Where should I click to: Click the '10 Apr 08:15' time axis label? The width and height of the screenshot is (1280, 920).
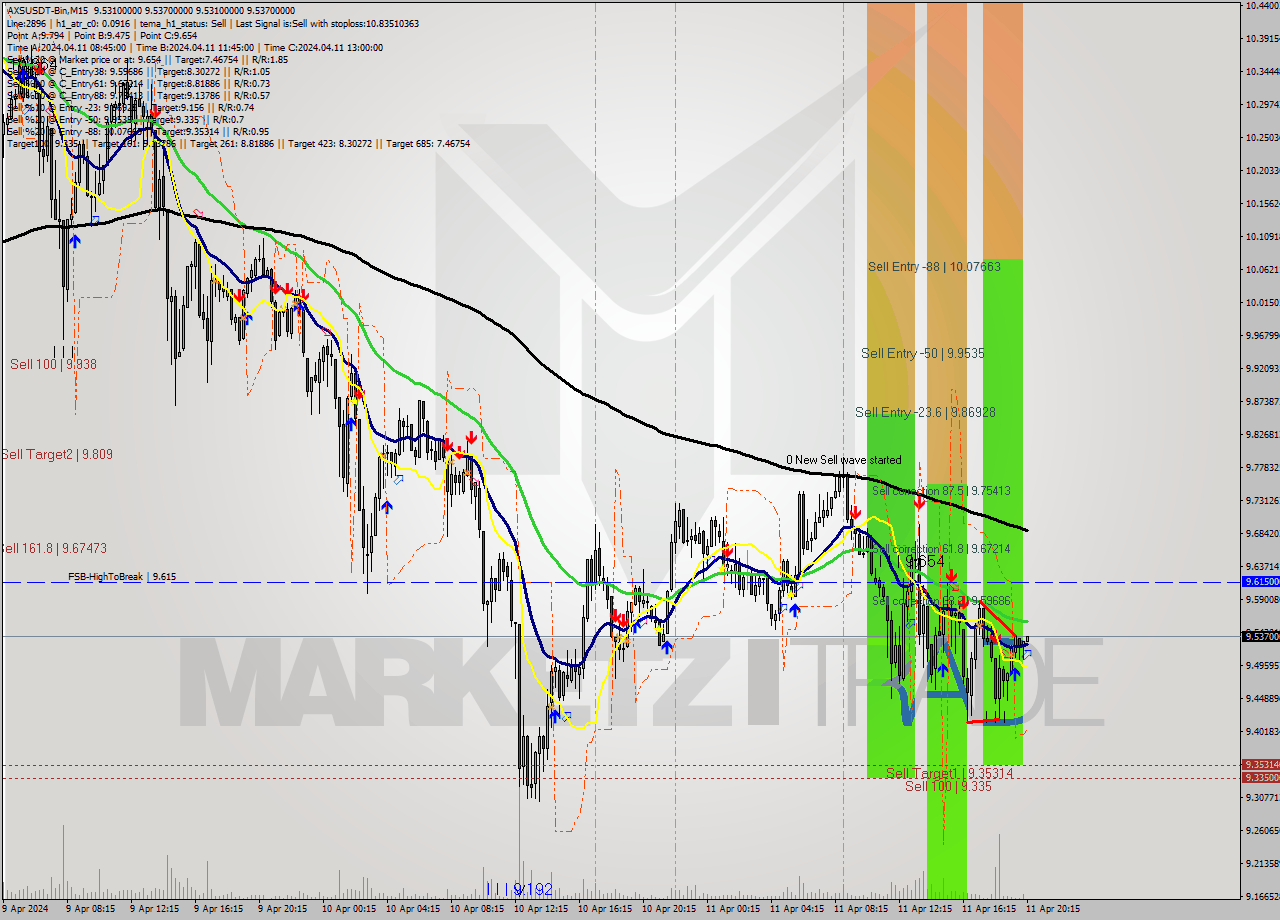point(477,909)
